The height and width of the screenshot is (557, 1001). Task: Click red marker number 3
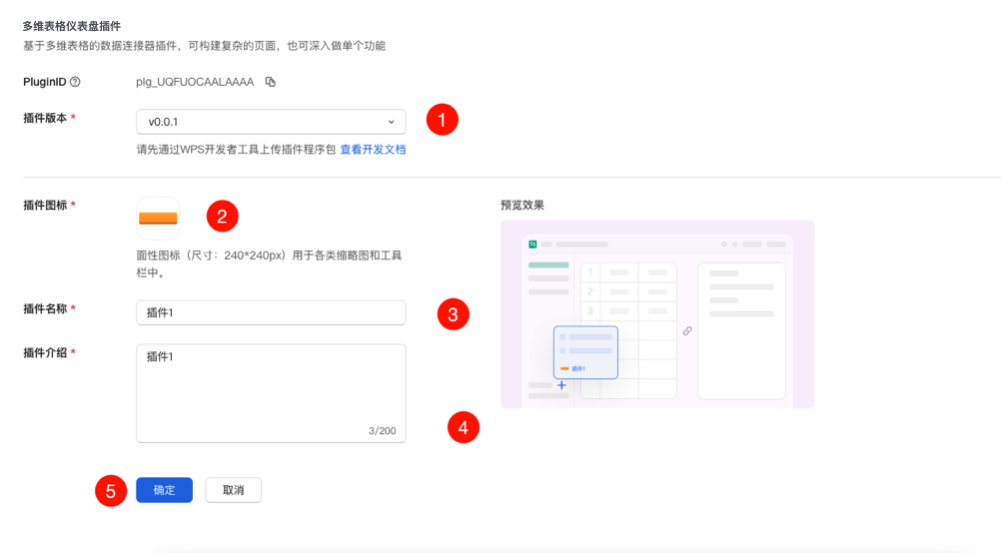click(x=453, y=315)
